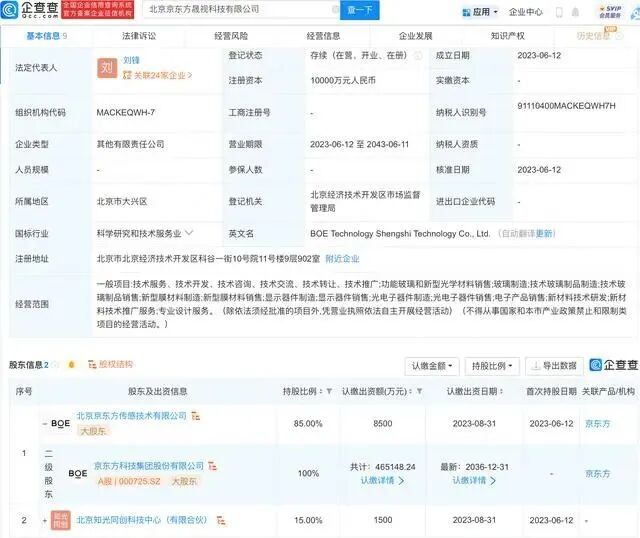Open 认缴详情 under 共计 465148.24
The image size is (640, 538).
click(382, 480)
